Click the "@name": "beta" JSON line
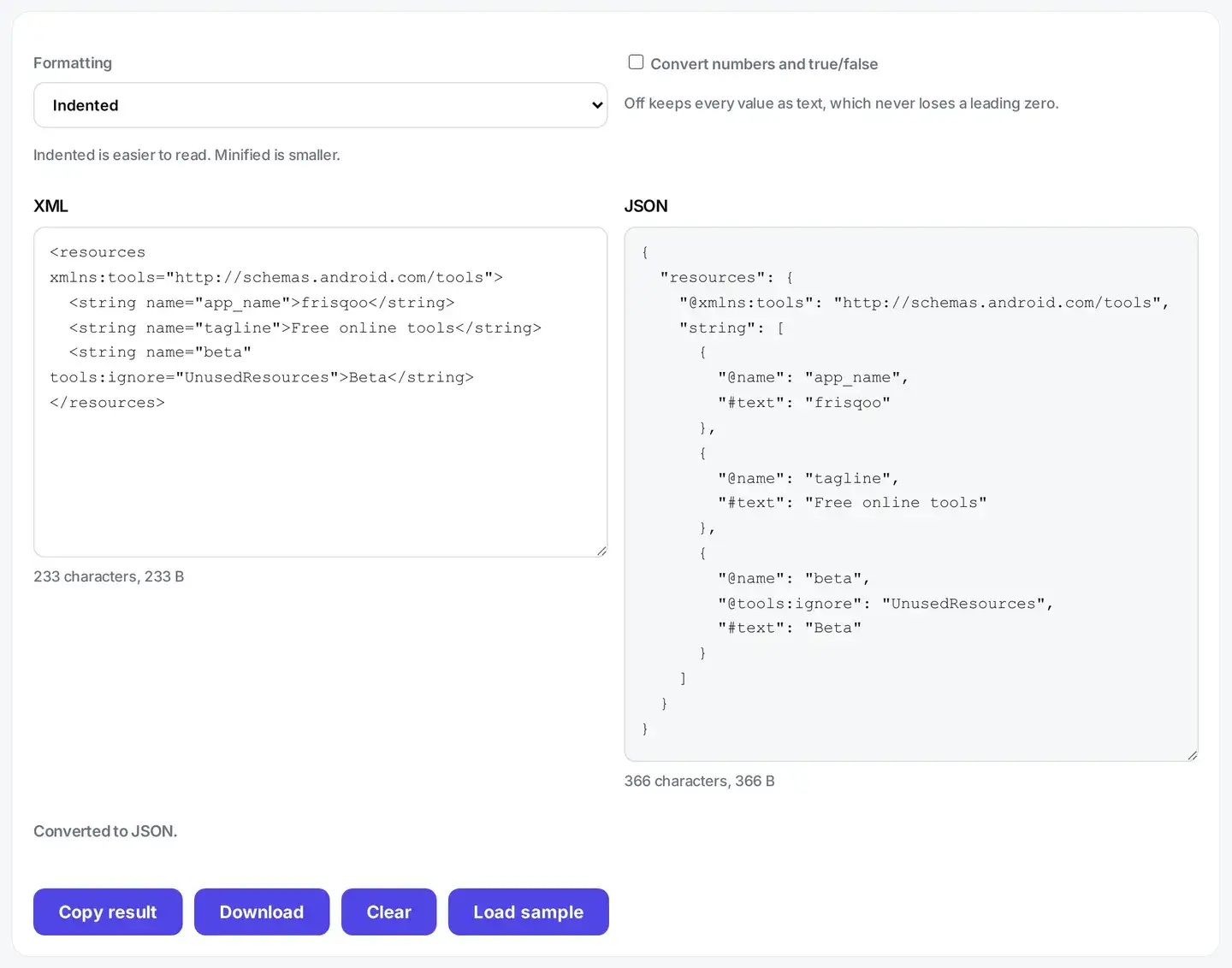 (x=794, y=579)
